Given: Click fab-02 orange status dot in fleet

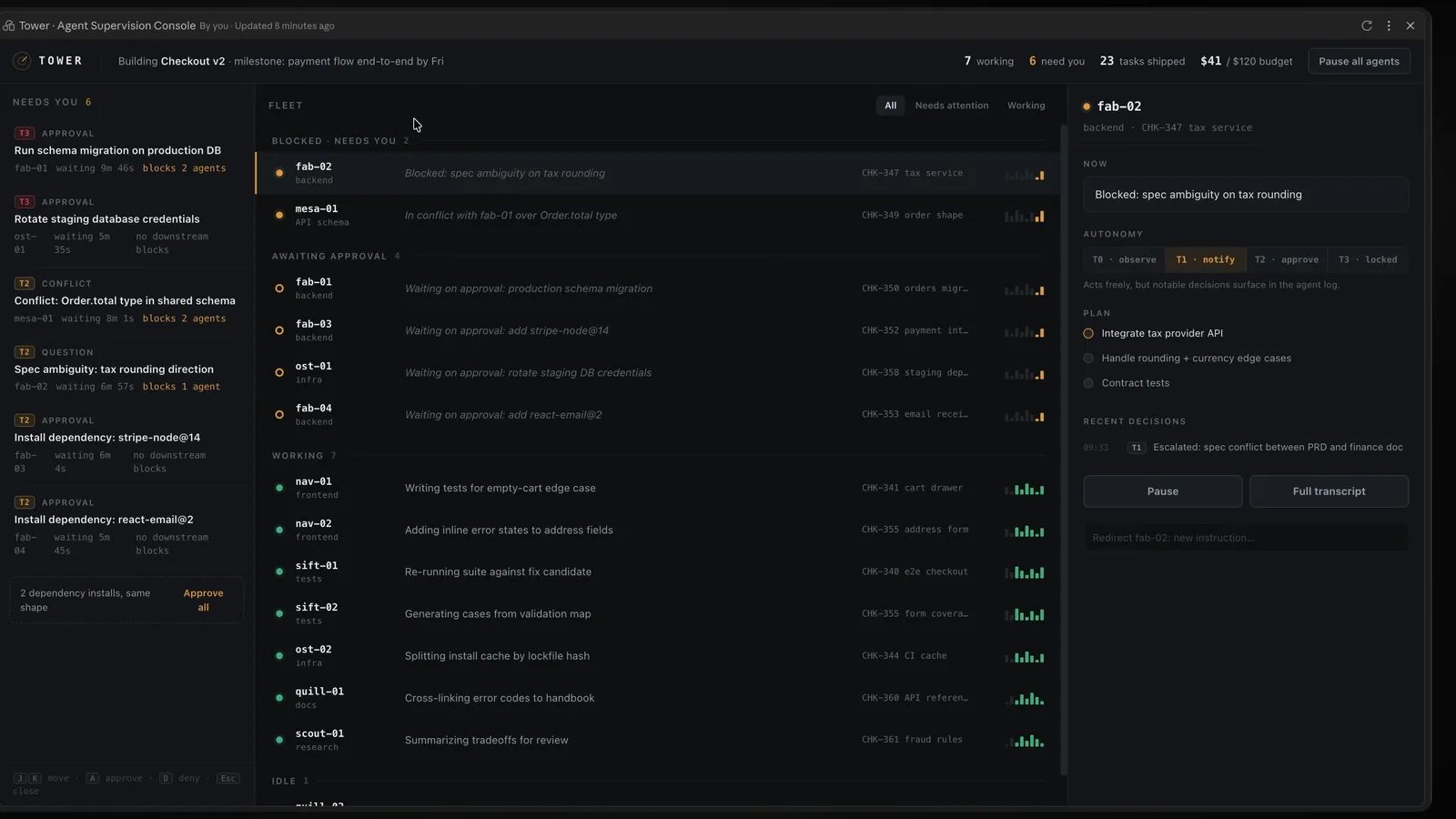Looking at the screenshot, I should pos(279,173).
